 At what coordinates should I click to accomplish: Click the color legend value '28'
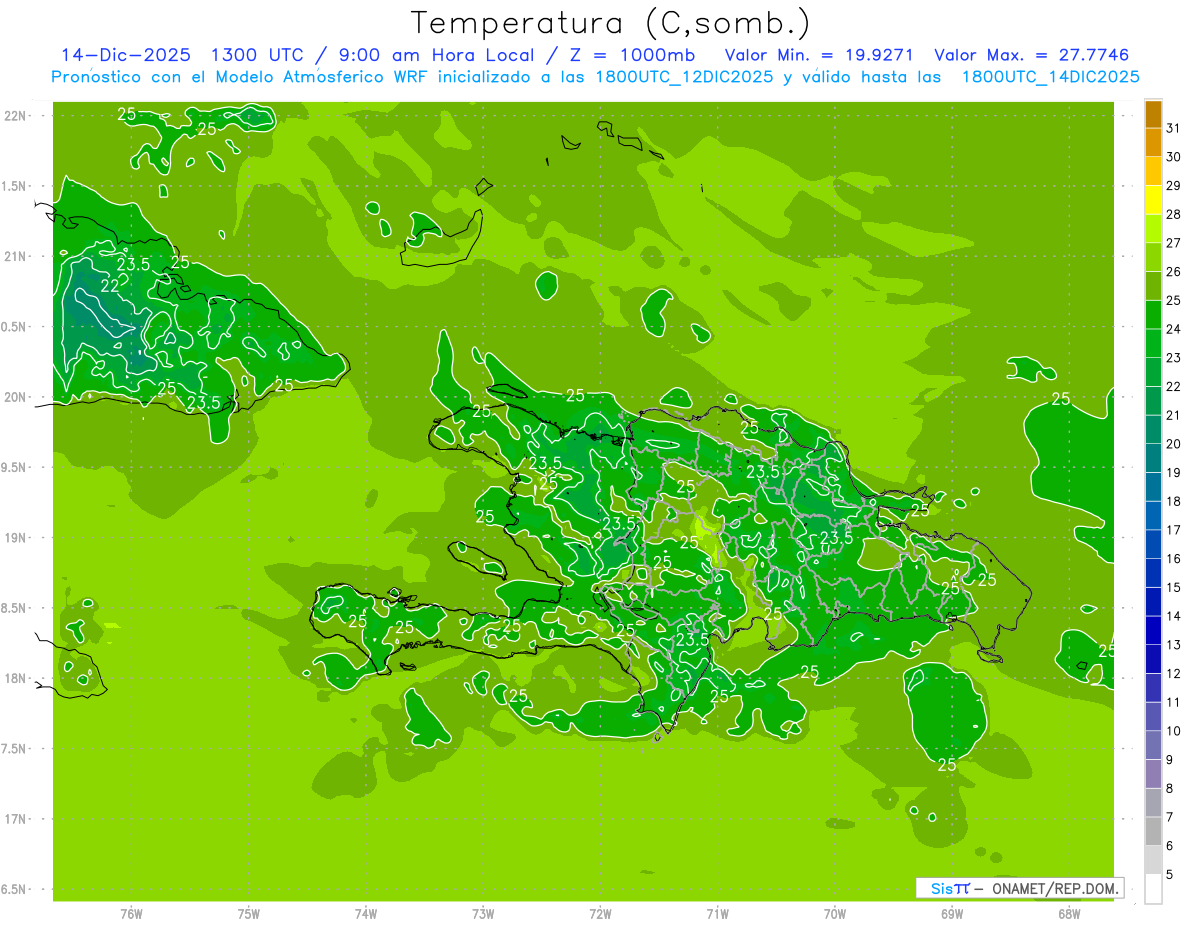pos(1174,214)
